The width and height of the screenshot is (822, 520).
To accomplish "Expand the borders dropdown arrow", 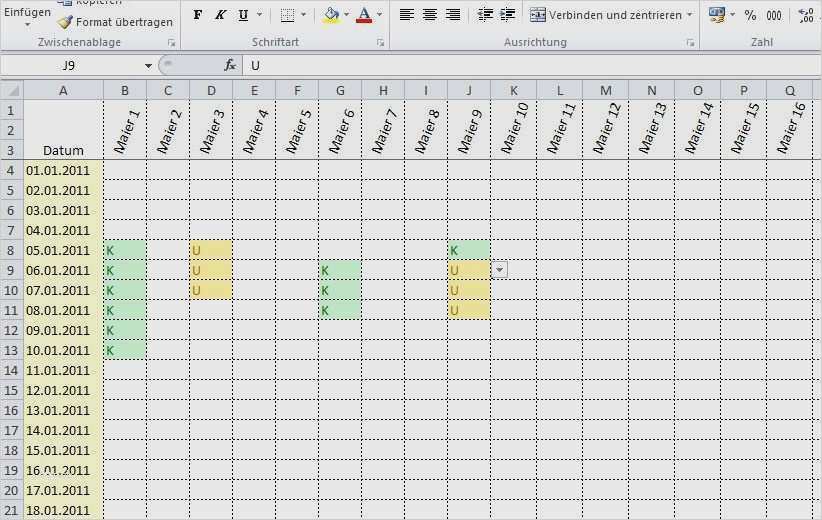I will pyautogui.click(x=303, y=15).
